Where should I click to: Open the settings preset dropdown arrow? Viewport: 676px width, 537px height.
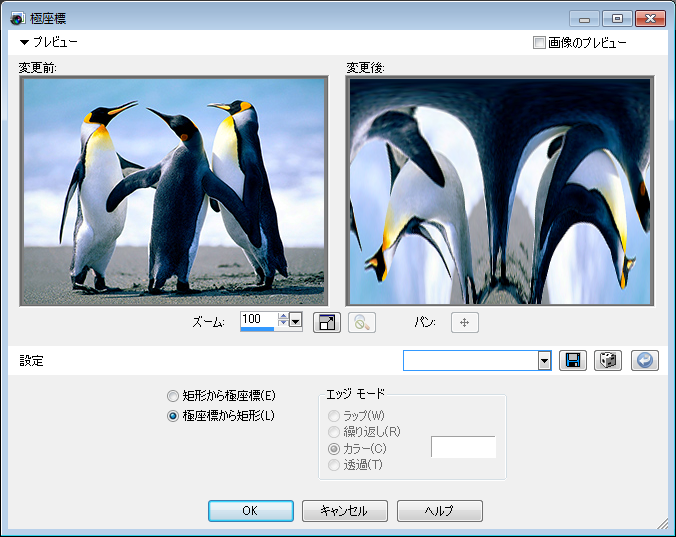point(544,360)
